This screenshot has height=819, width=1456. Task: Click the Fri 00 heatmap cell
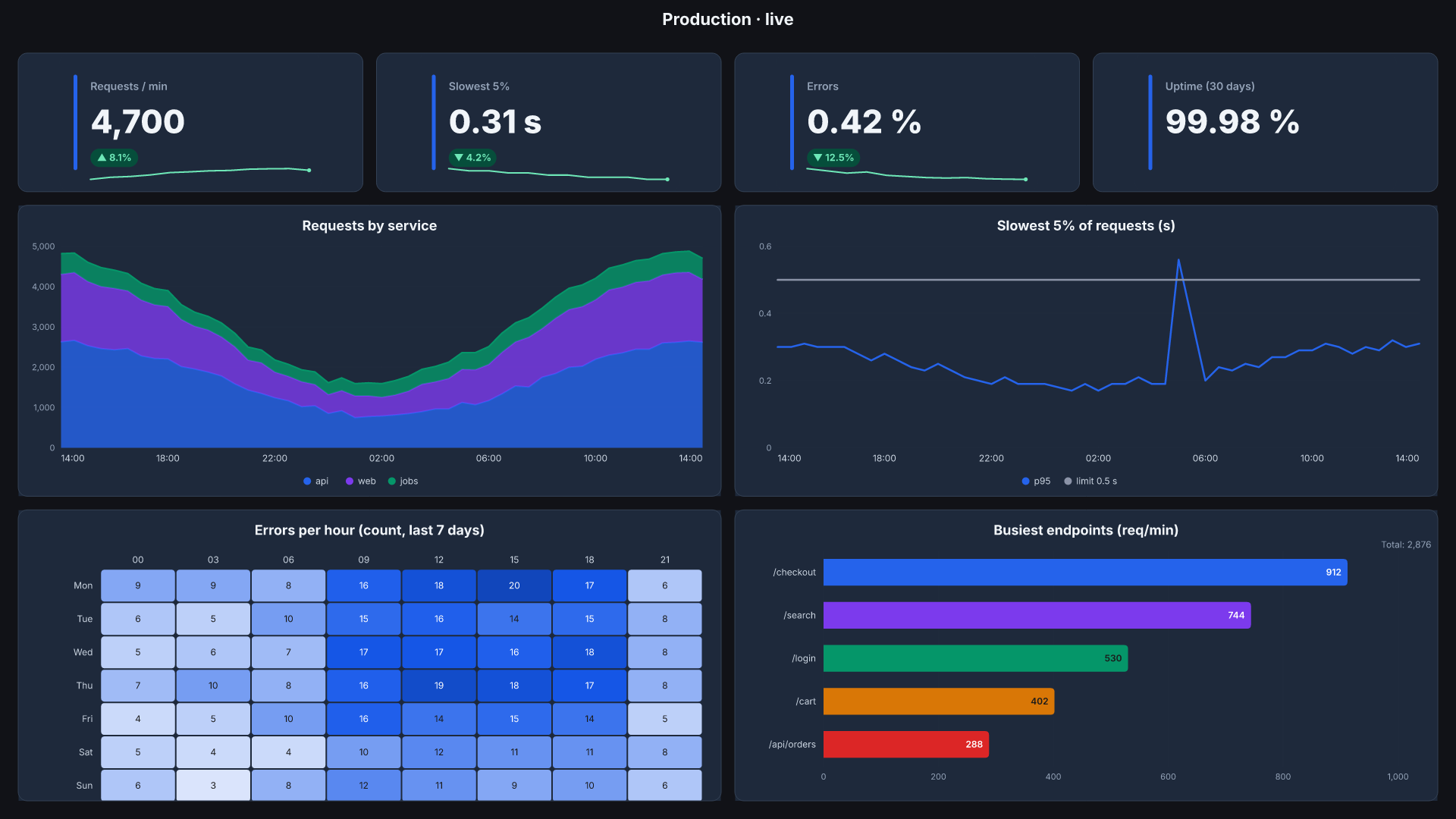(x=138, y=719)
